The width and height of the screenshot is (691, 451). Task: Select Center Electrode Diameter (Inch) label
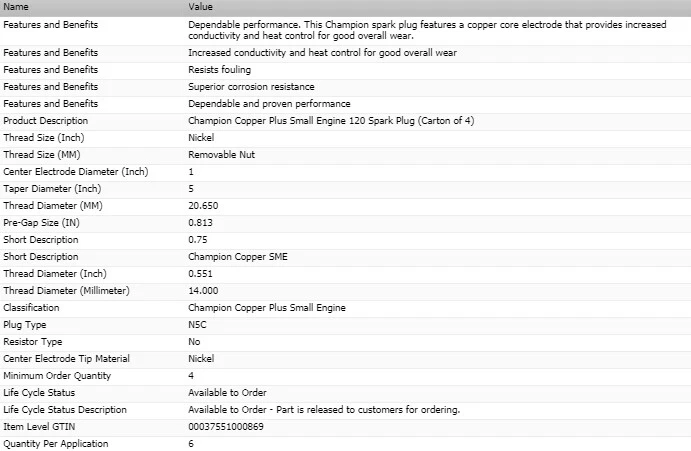76,171
